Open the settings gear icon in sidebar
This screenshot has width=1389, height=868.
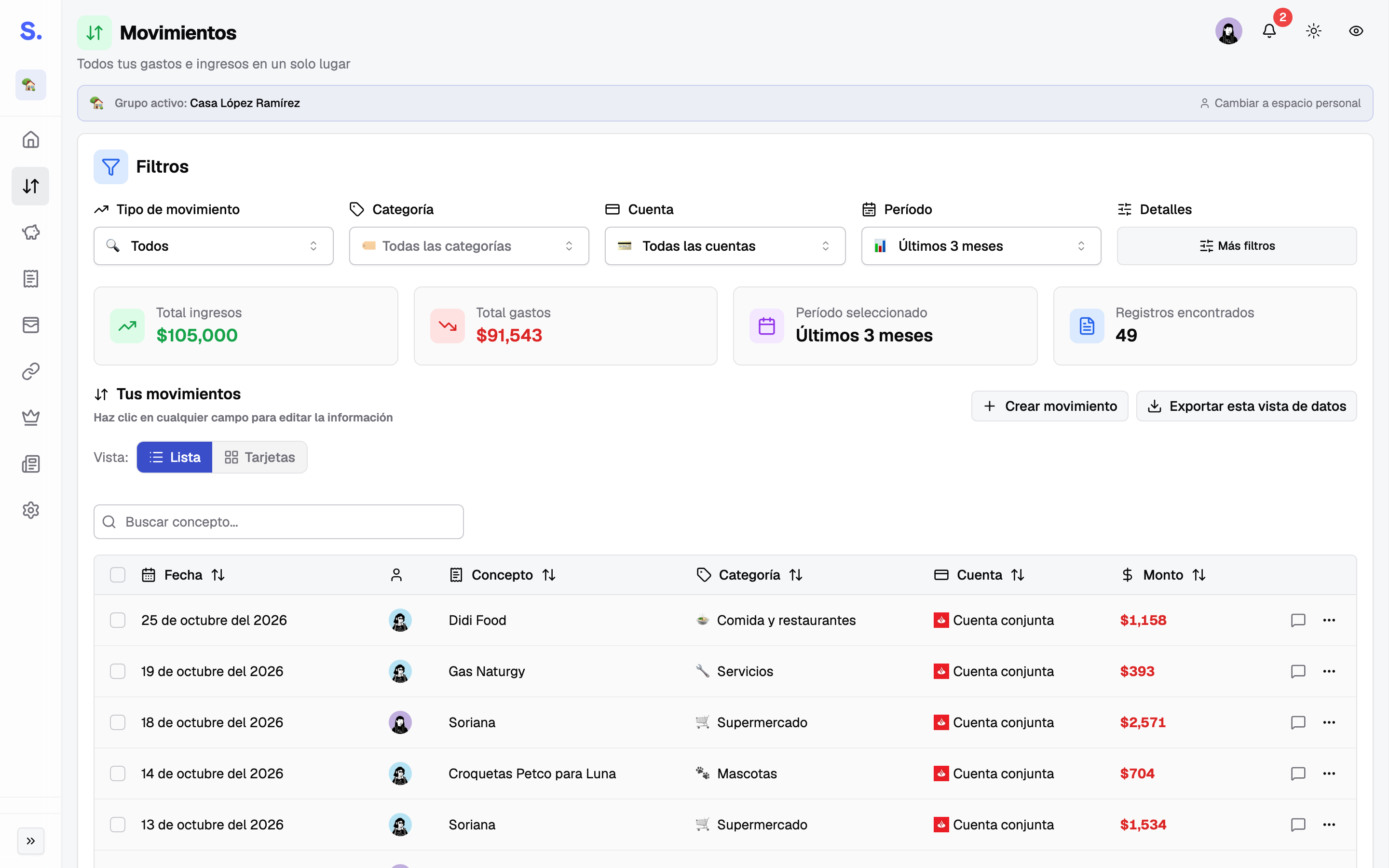(x=30, y=510)
